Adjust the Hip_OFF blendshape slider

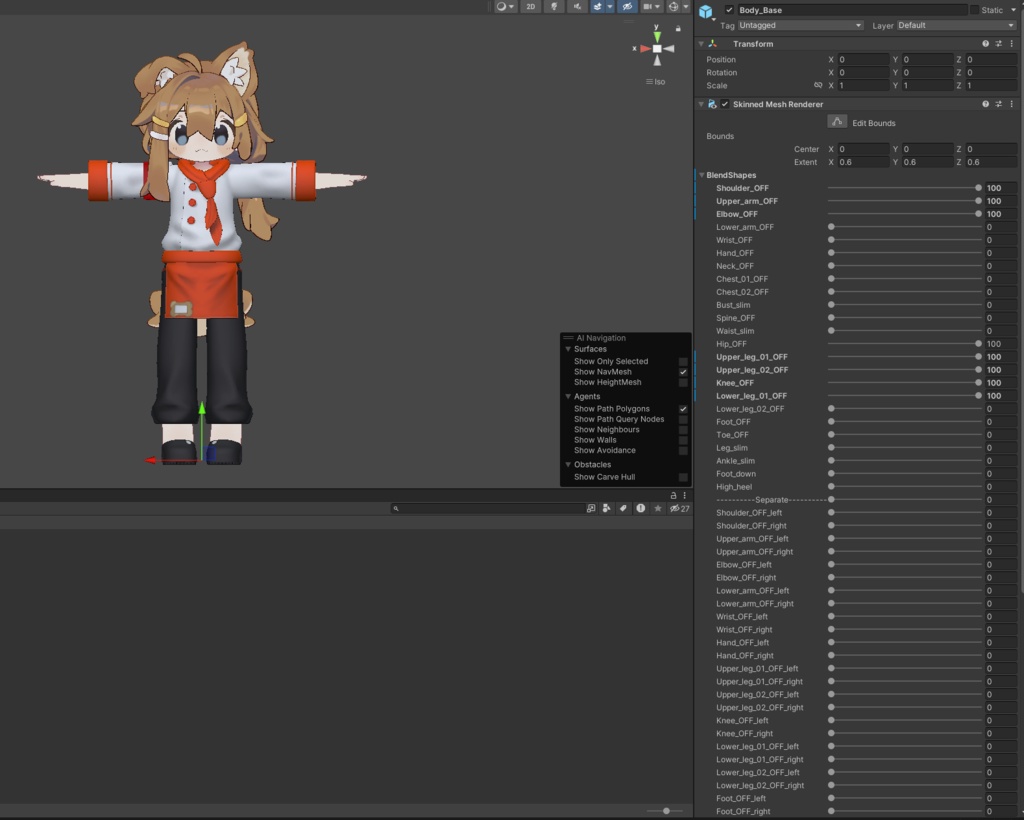[904, 344]
